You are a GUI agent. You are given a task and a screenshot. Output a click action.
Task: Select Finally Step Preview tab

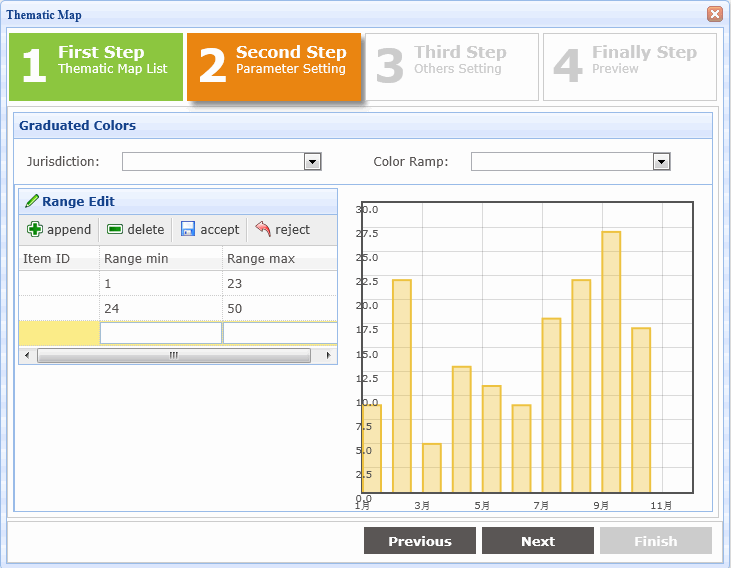[630, 67]
